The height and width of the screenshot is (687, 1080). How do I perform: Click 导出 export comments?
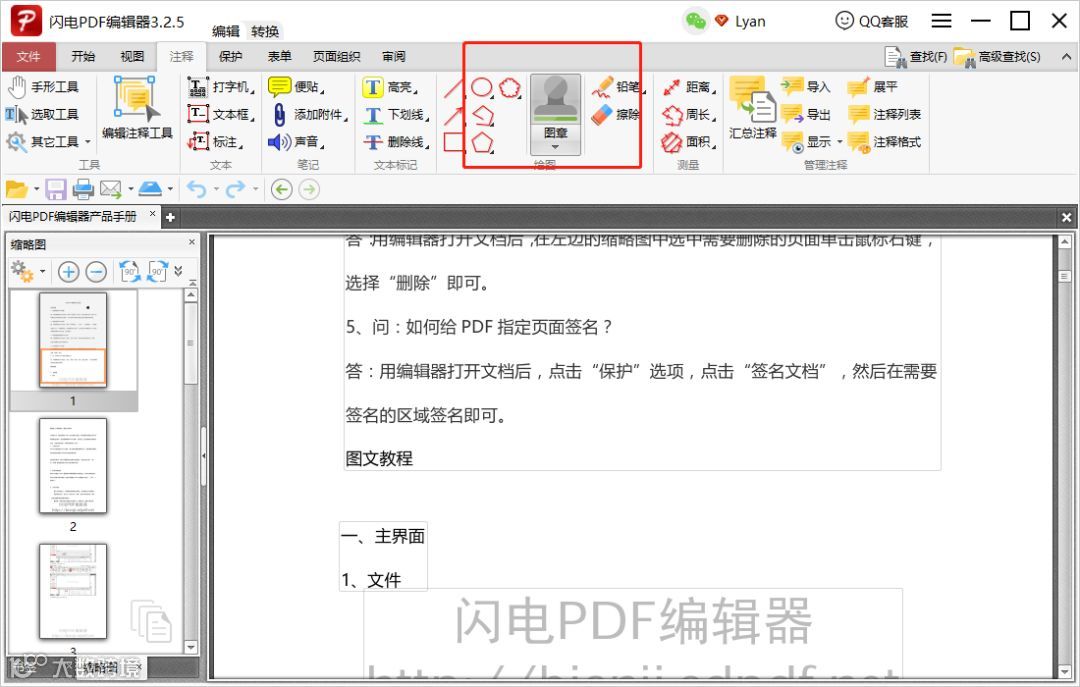(806, 114)
